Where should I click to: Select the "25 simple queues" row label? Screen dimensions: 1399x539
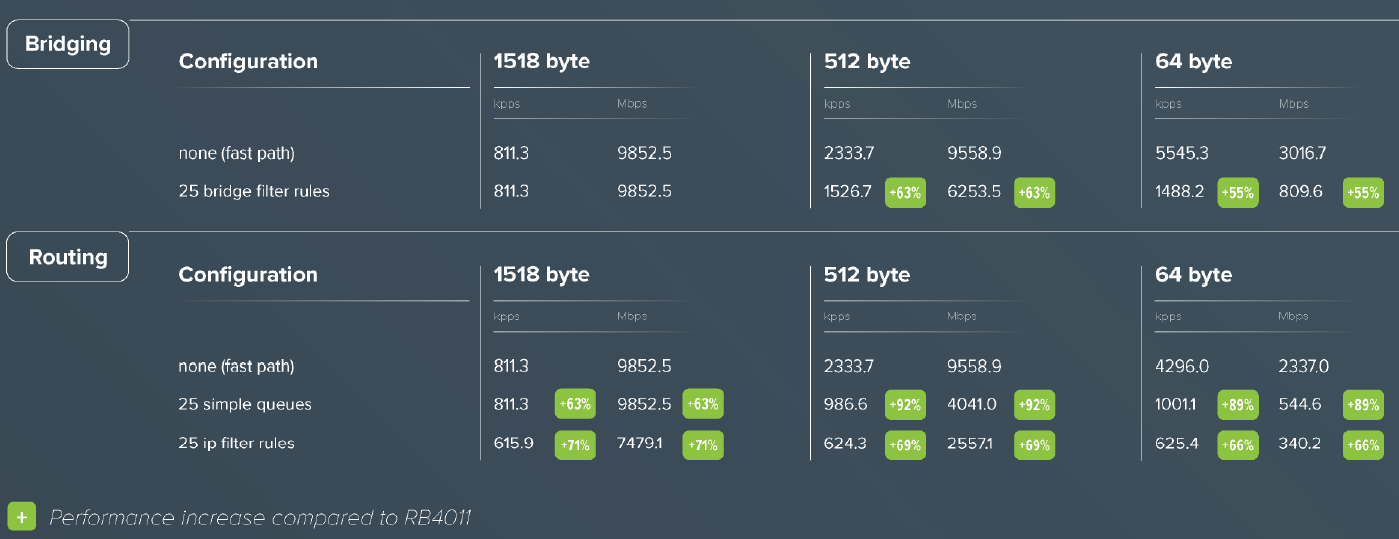[x=245, y=404]
